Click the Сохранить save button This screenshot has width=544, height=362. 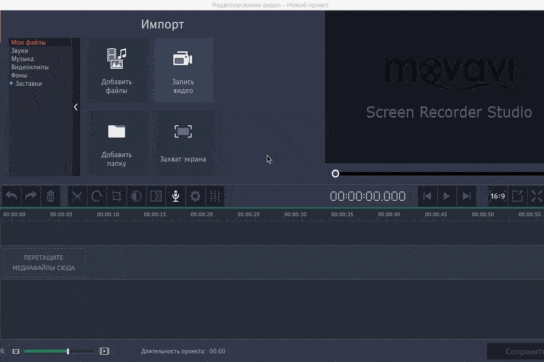click(x=516, y=352)
